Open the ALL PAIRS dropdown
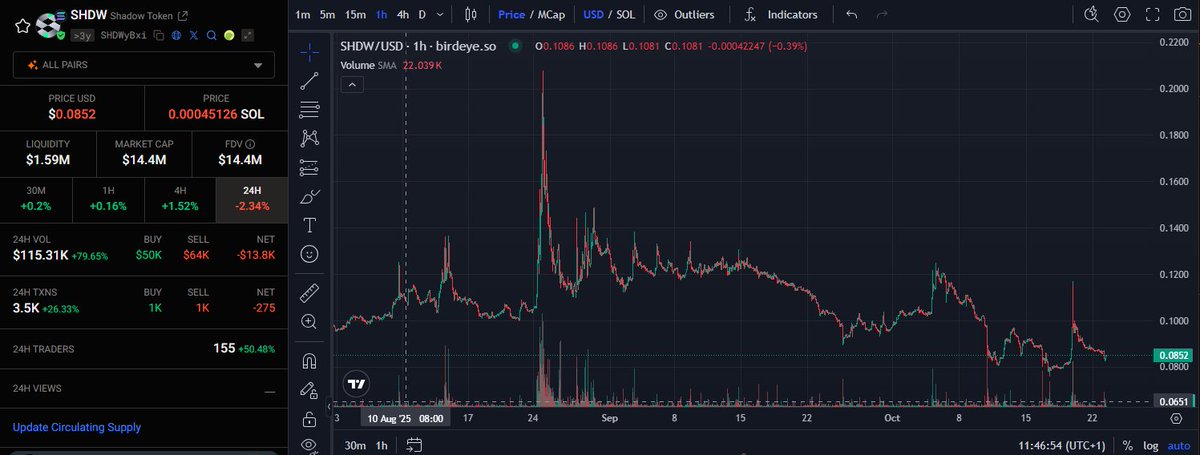 click(x=143, y=65)
